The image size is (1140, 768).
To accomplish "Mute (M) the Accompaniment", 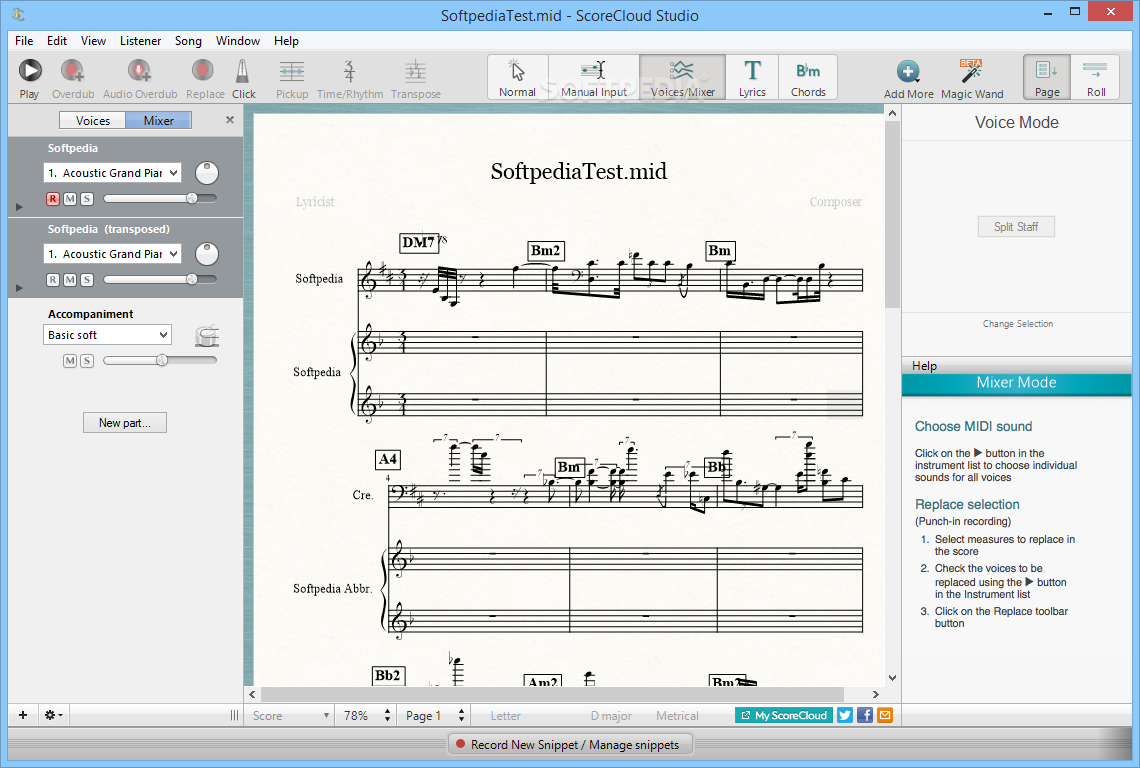I will pyautogui.click(x=70, y=361).
